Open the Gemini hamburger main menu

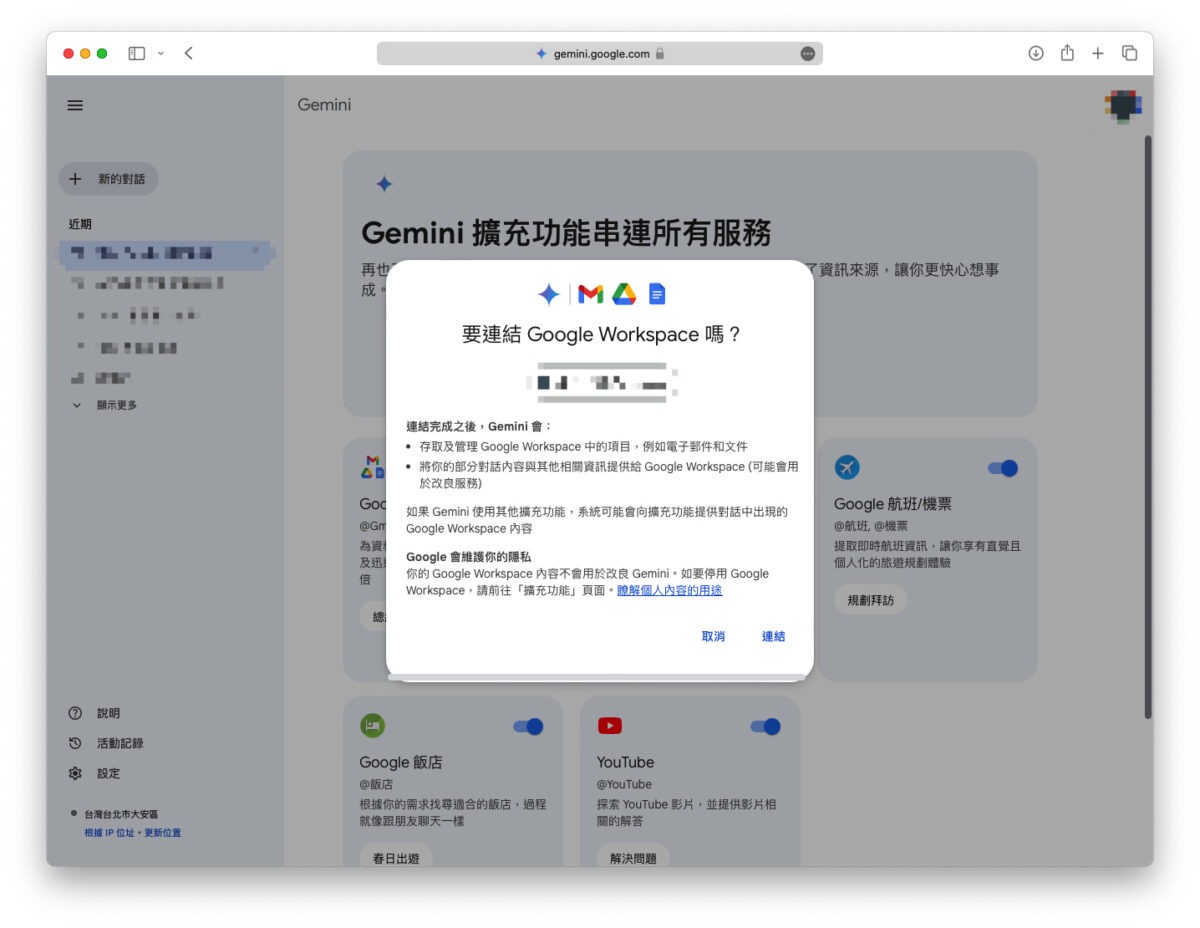(x=75, y=105)
